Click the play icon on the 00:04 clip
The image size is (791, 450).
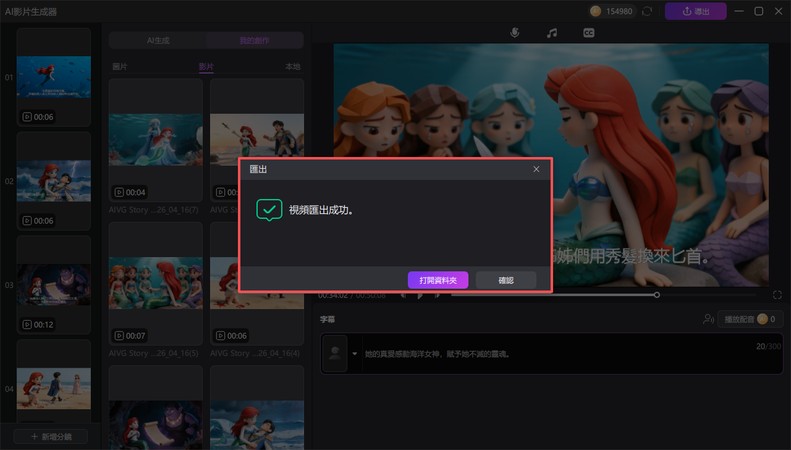119,192
